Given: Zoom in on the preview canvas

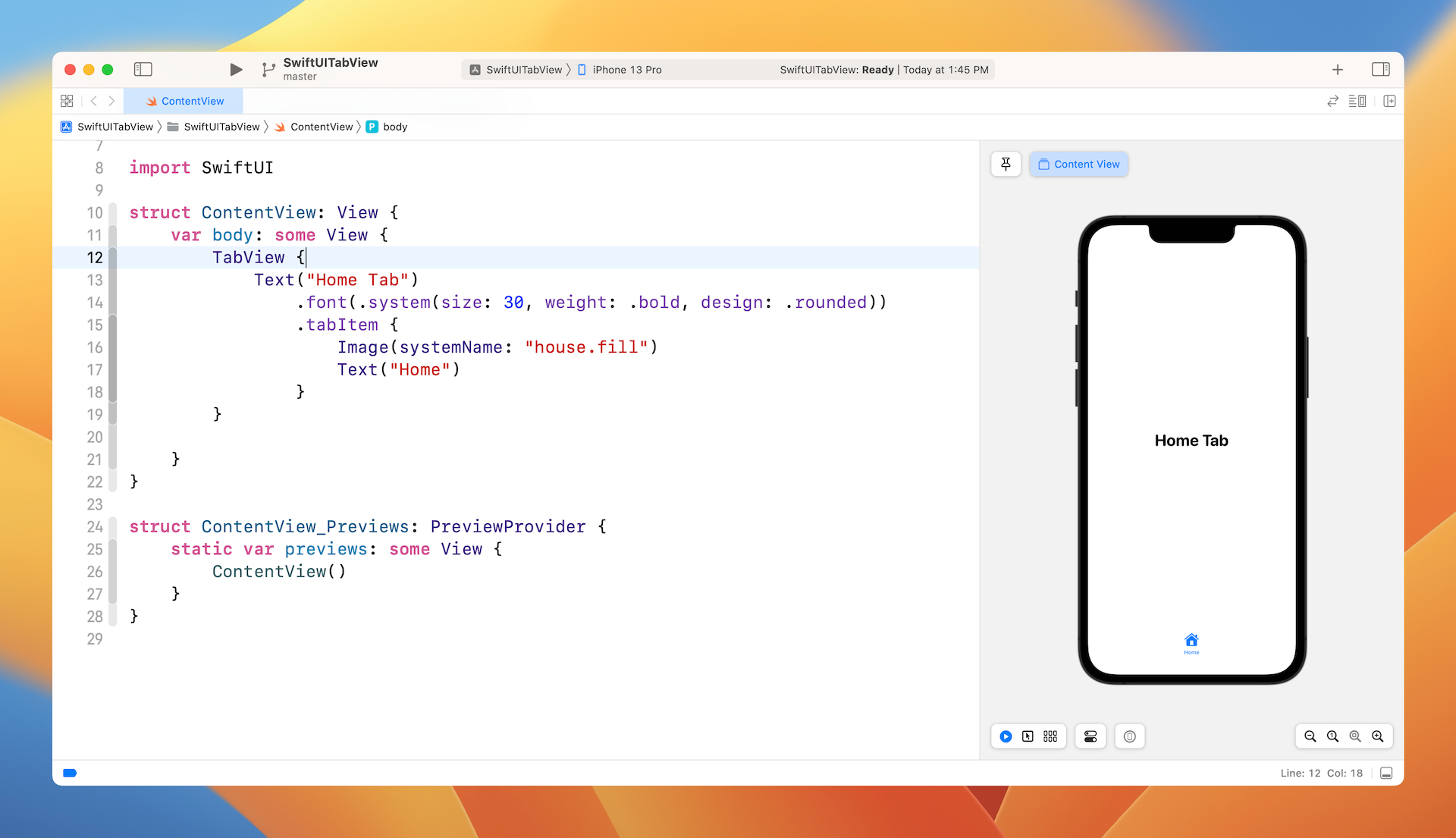Looking at the screenshot, I should pos(1378,736).
